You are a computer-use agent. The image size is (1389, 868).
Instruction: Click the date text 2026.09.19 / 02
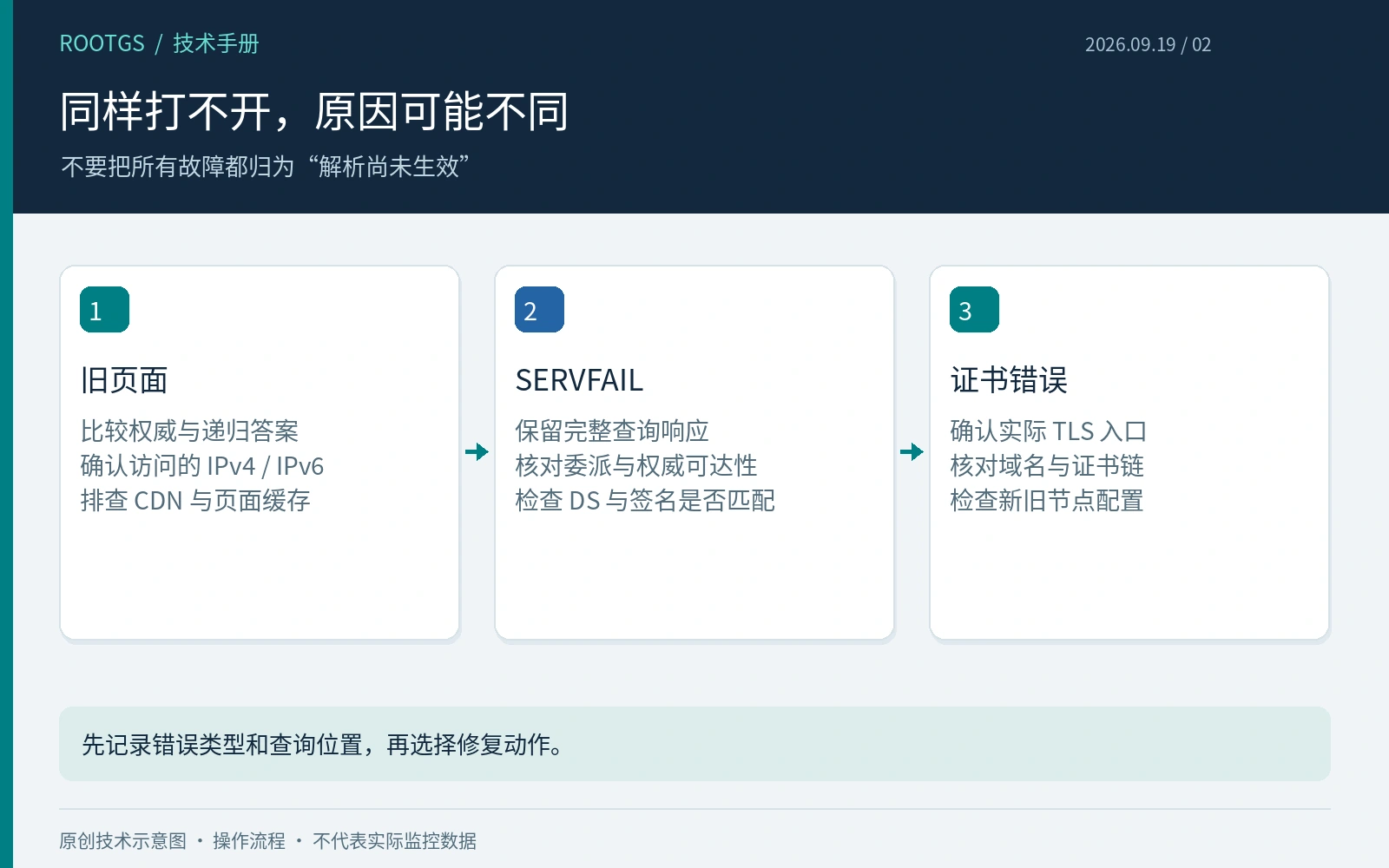point(1148,44)
